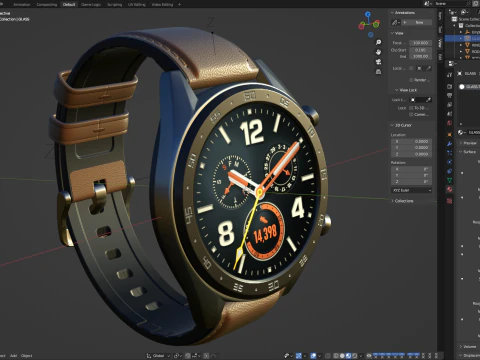Open Object properties orange square icon
Screen dimensions: 480x360
(x=450, y=134)
